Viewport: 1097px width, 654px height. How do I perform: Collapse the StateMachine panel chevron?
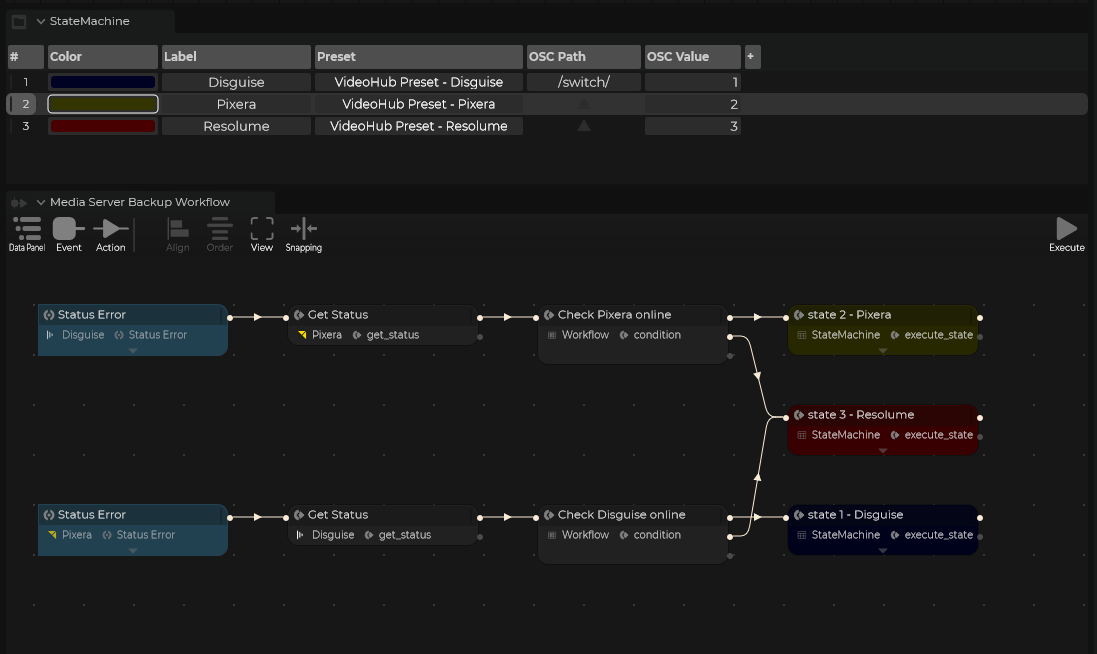(x=41, y=21)
